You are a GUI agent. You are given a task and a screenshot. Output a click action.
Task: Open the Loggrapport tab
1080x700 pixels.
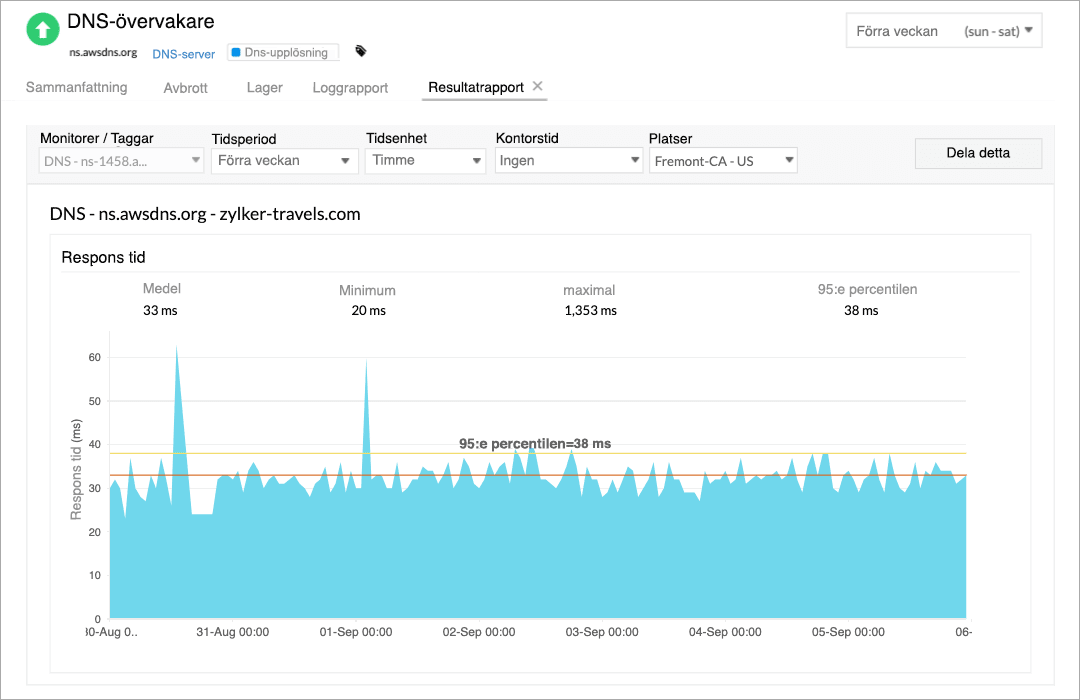pyautogui.click(x=349, y=88)
